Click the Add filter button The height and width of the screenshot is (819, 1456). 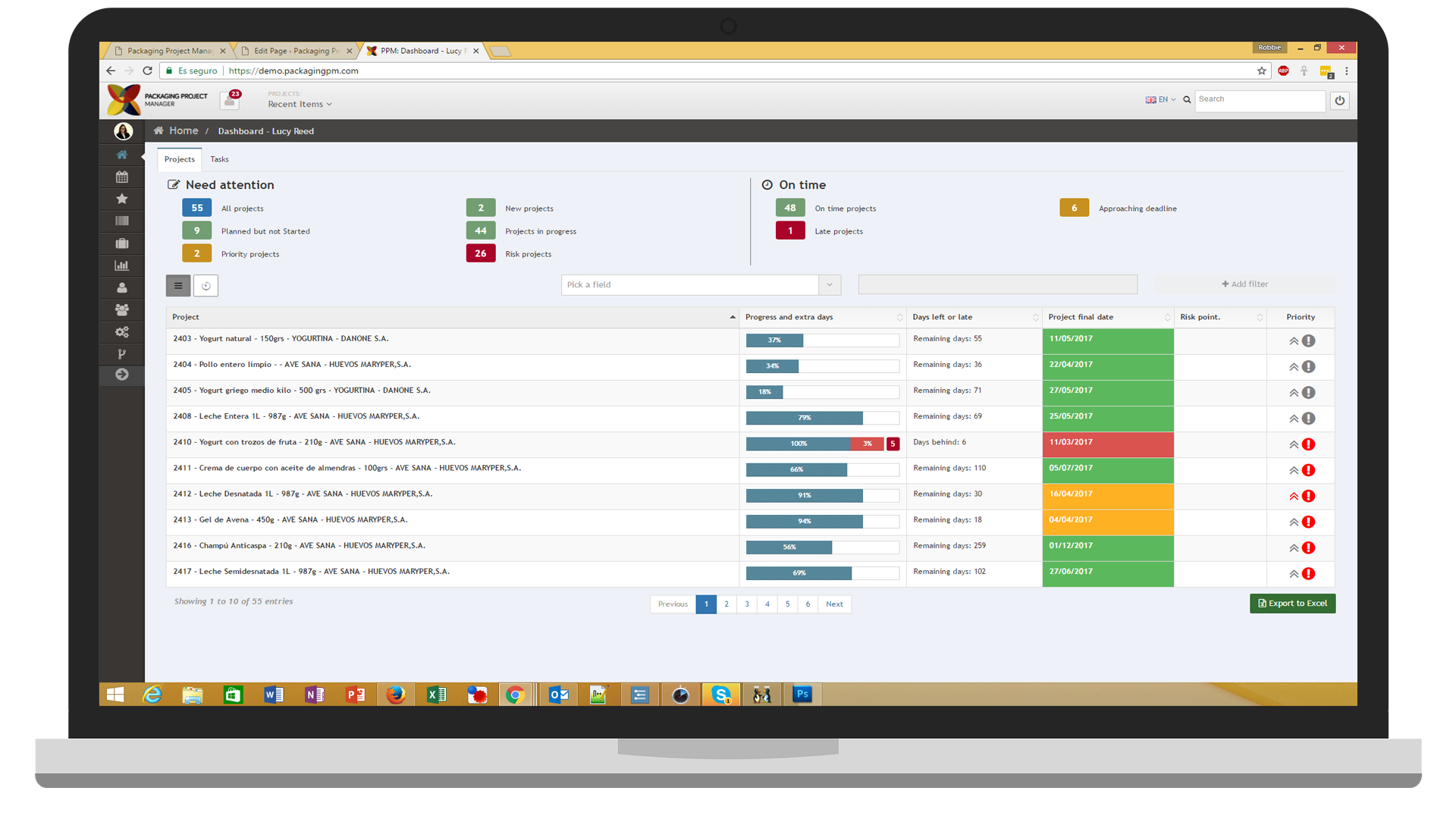1244,284
